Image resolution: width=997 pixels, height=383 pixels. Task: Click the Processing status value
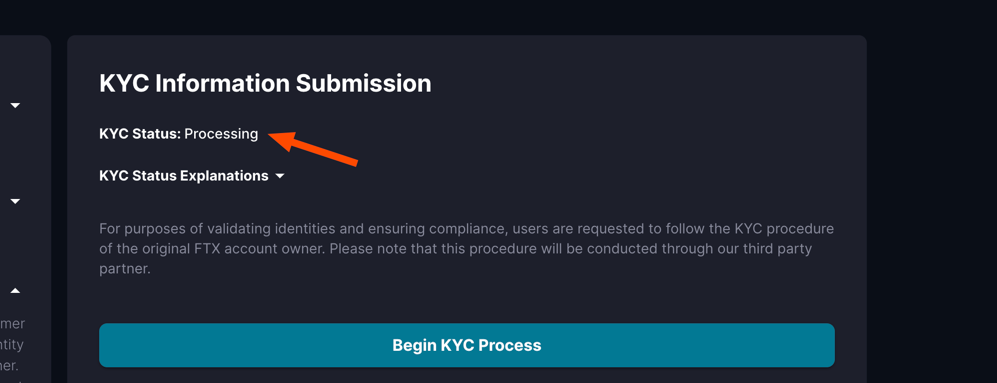[221, 134]
